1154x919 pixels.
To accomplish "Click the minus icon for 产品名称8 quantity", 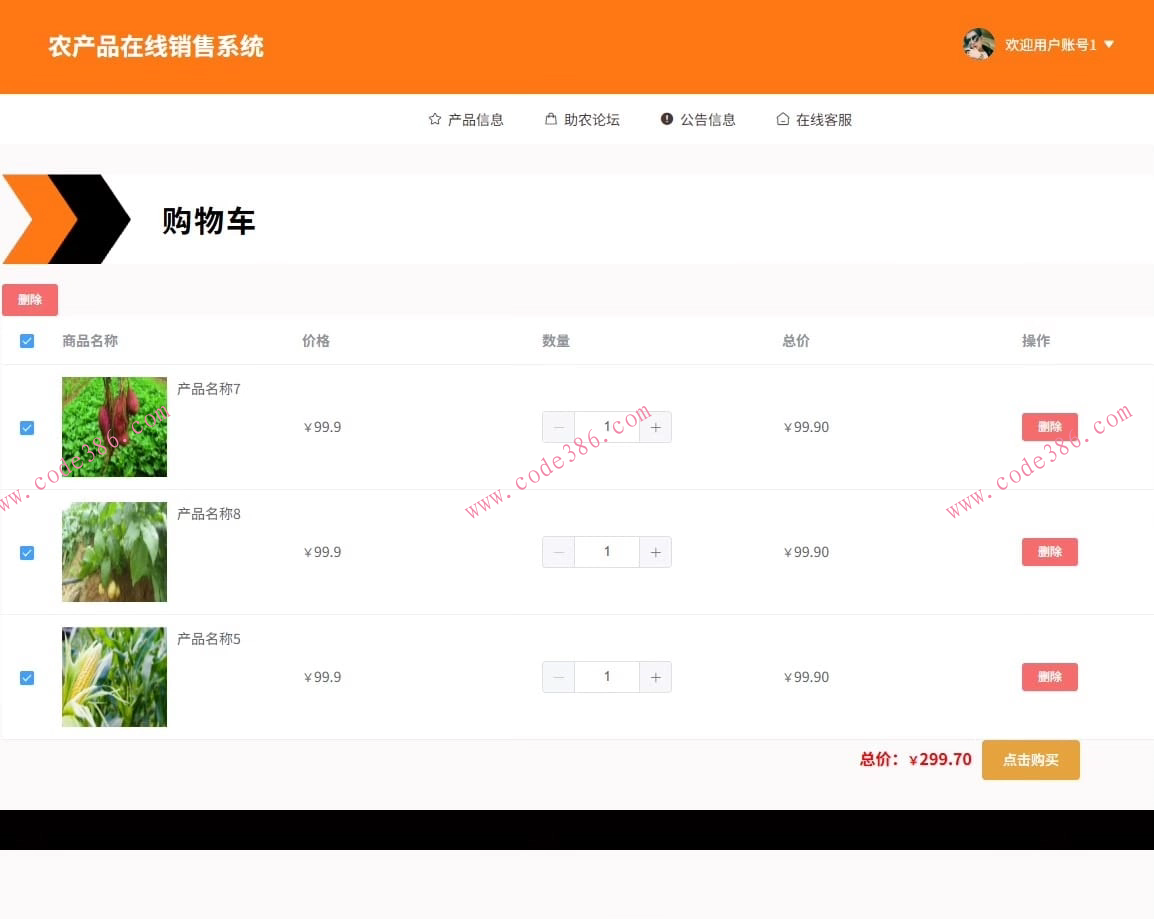I will (x=558, y=551).
